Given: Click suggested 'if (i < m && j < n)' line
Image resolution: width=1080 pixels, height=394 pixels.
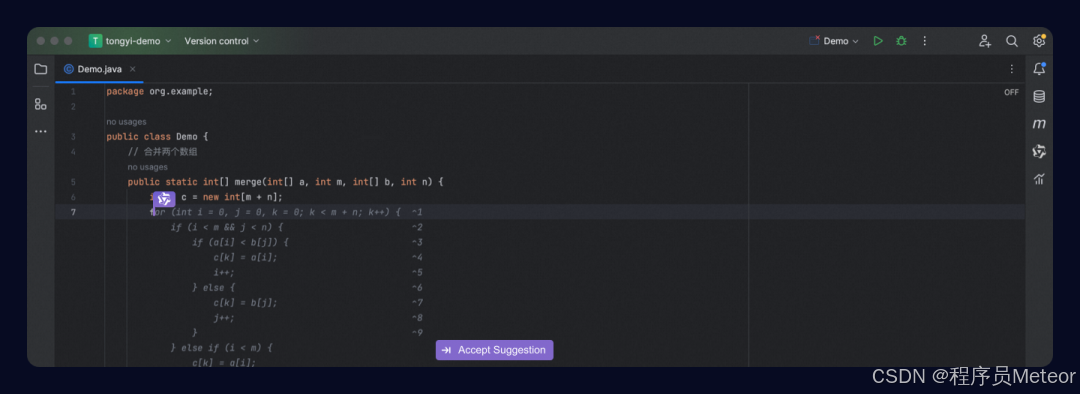Looking at the screenshot, I should [227, 227].
